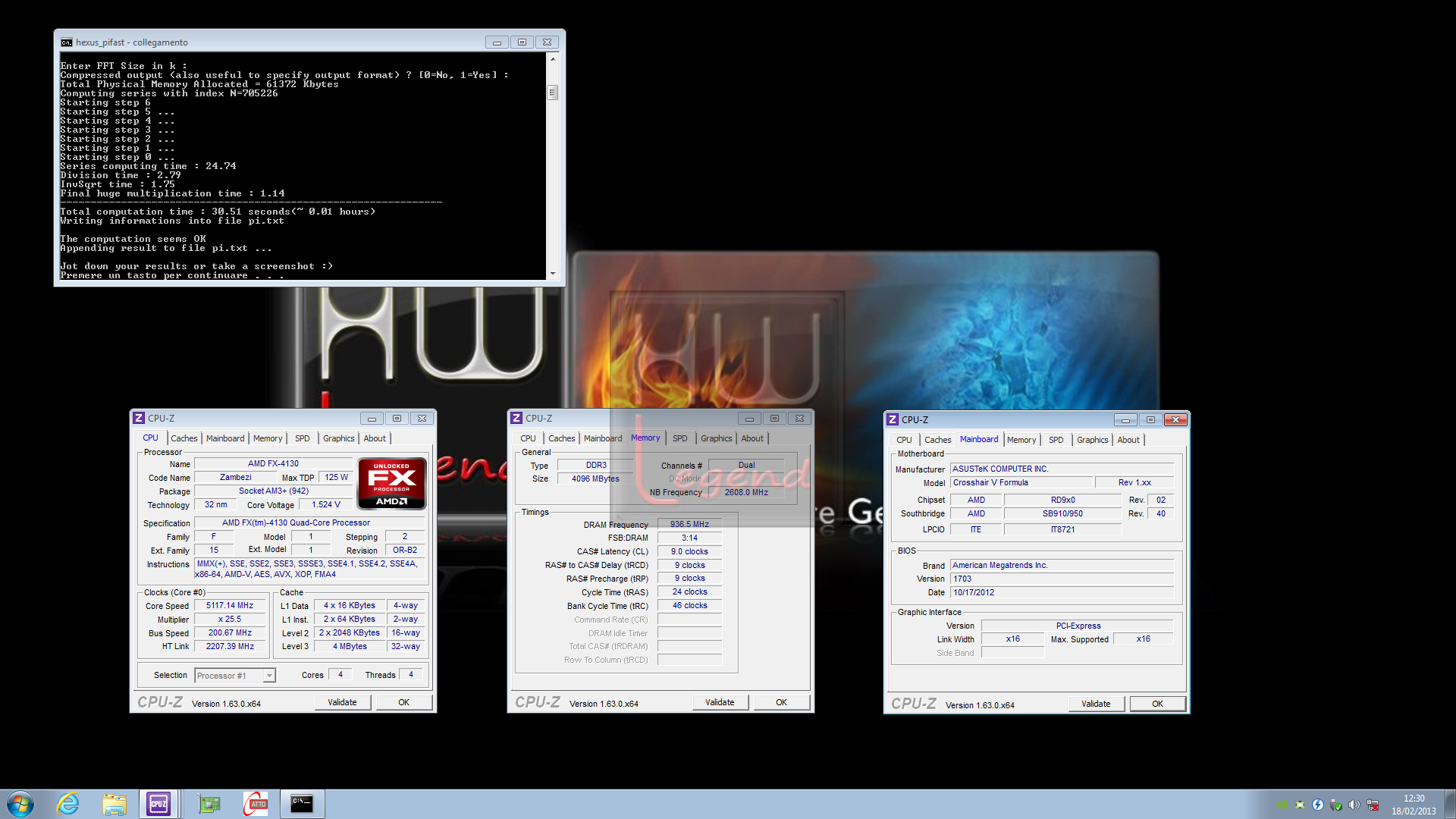This screenshot has height=819, width=1456.
Task: Click the Core Speed value 5117.14 MHz
Action: [x=230, y=605]
